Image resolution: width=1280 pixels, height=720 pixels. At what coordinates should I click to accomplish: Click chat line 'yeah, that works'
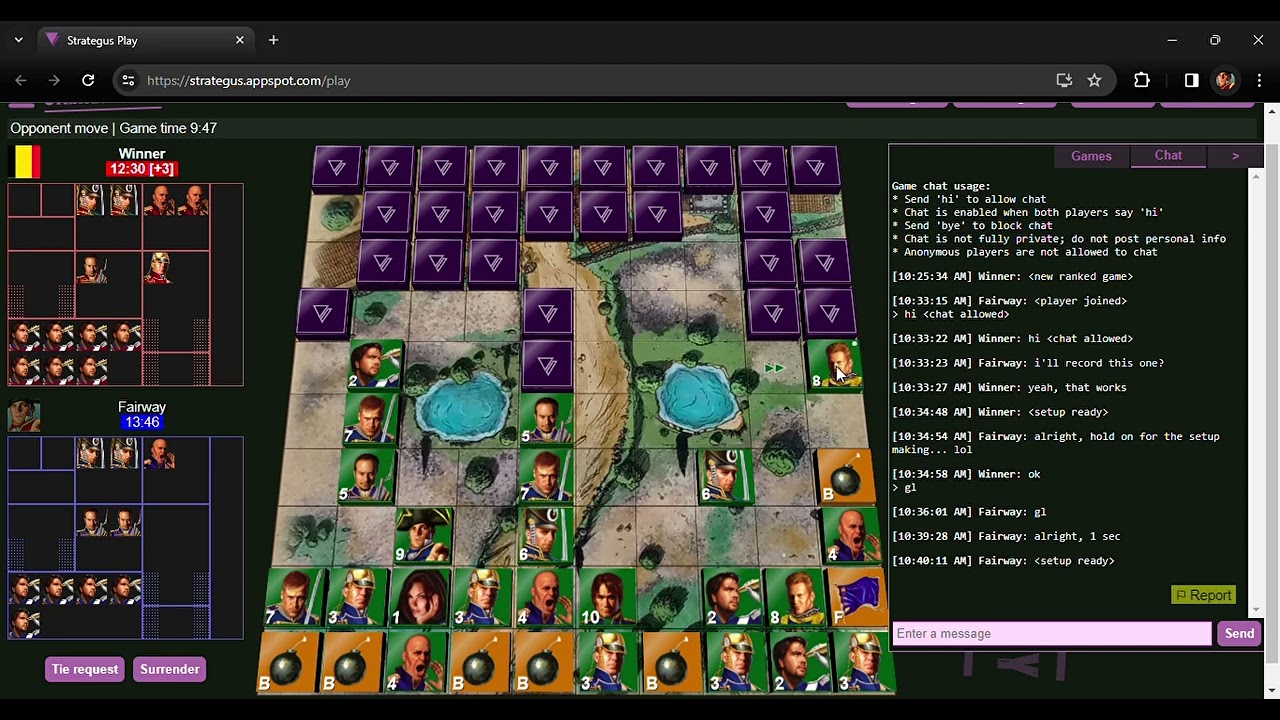pos(1009,387)
